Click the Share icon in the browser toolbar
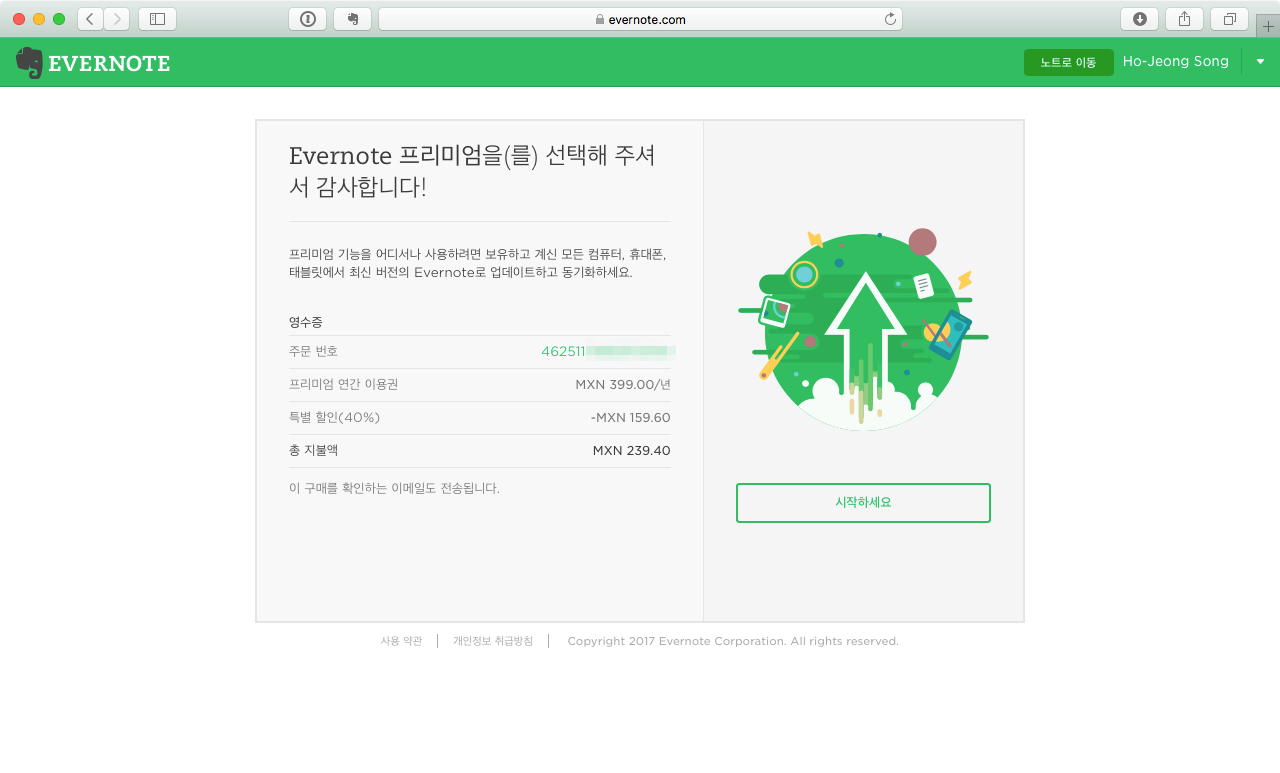 [1183, 18]
